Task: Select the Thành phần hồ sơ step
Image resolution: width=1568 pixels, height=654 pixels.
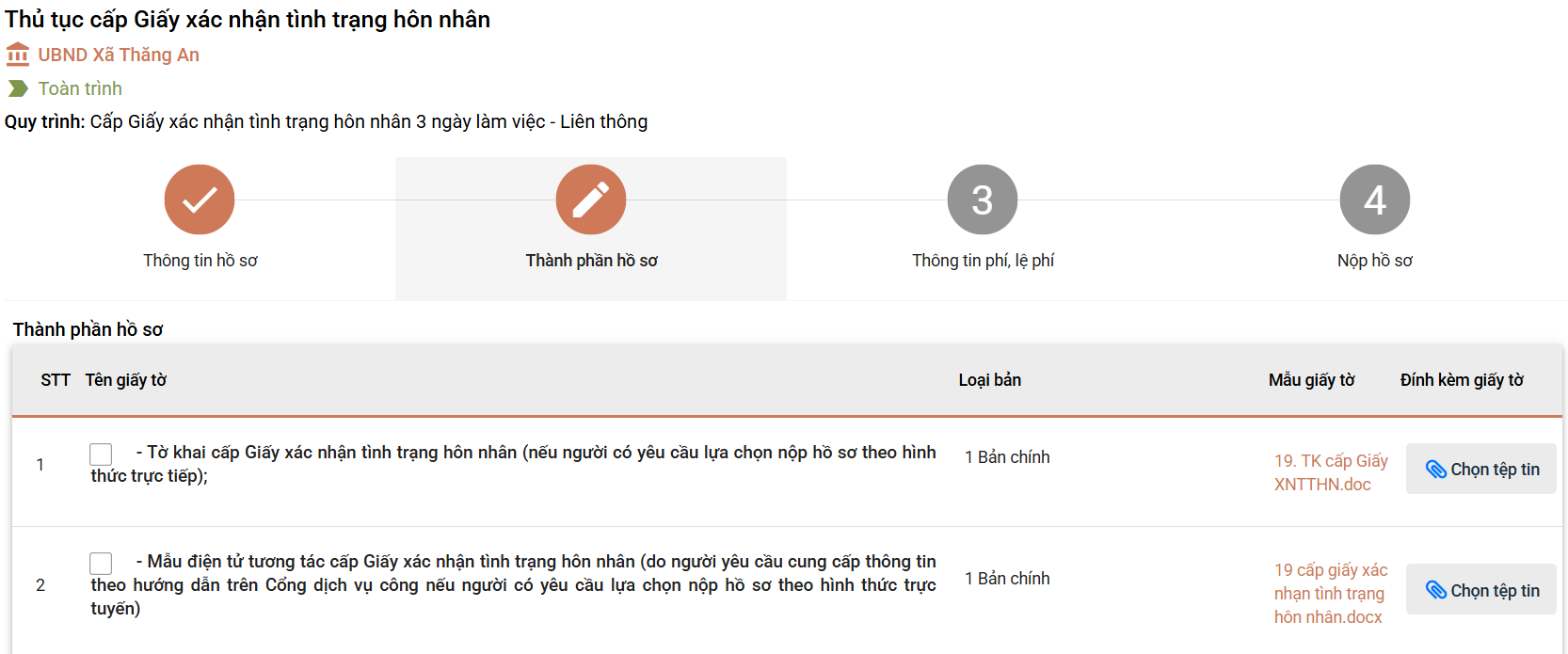Action: pos(591,261)
